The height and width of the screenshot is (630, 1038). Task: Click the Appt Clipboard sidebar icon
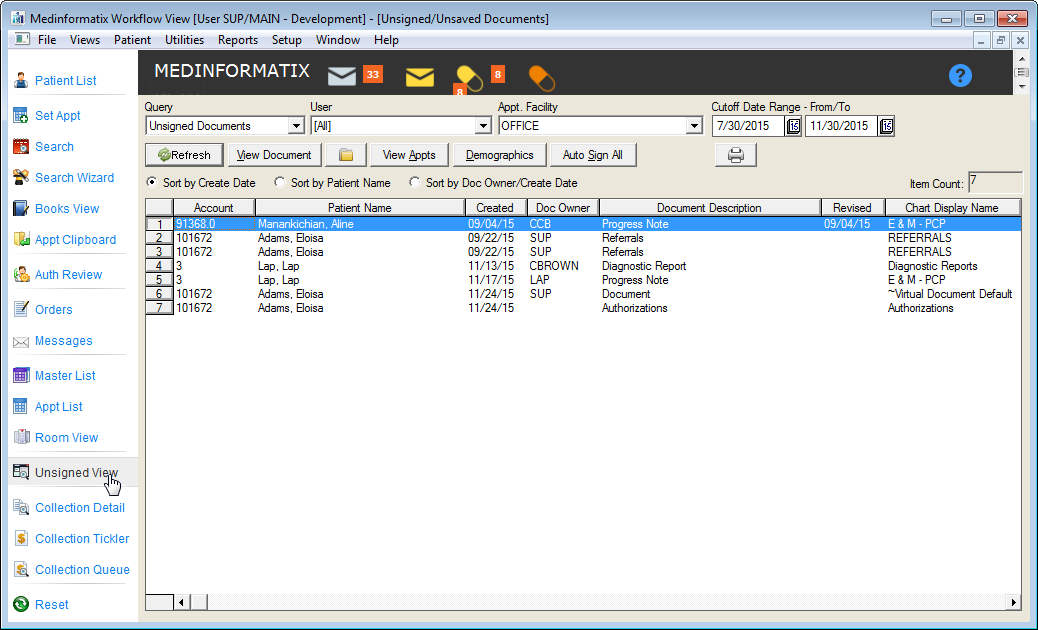[x=21, y=240]
